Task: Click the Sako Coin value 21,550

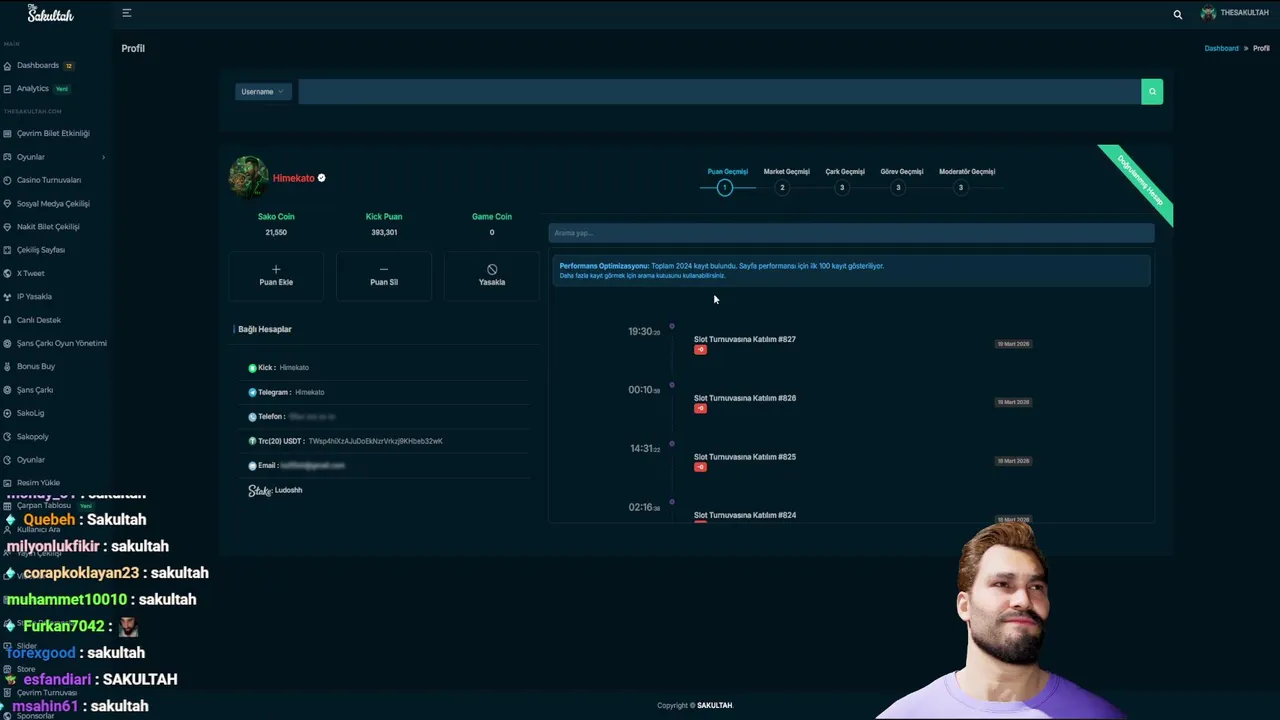Action: pyautogui.click(x=276, y=232)
